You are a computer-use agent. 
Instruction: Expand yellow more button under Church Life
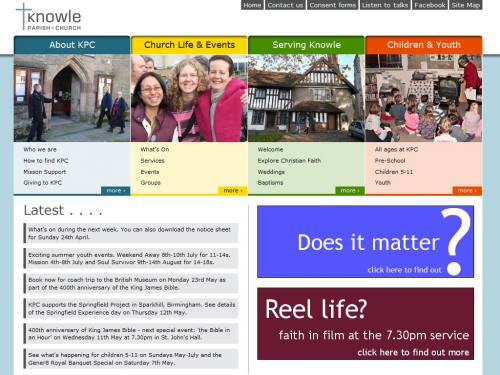pyautogui.click(x=233, y=190)
